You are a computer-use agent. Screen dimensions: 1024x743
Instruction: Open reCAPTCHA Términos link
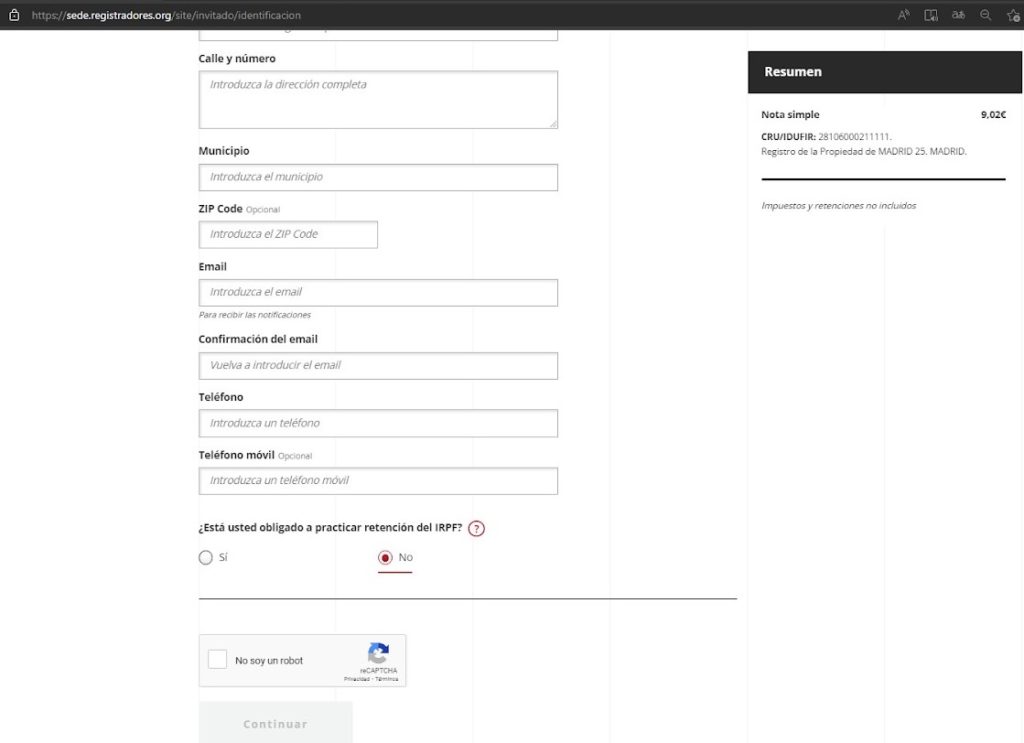[387, 679]
